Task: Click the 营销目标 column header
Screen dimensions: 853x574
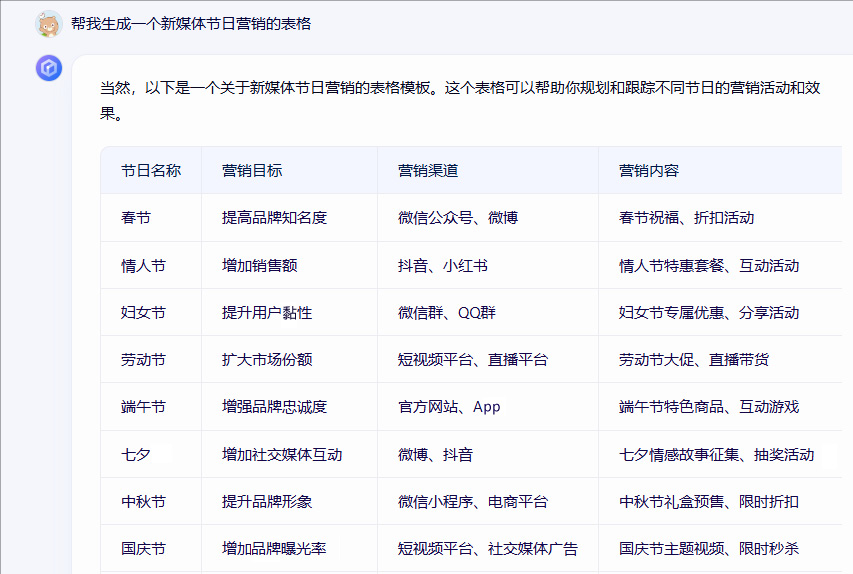Action: 252,171
